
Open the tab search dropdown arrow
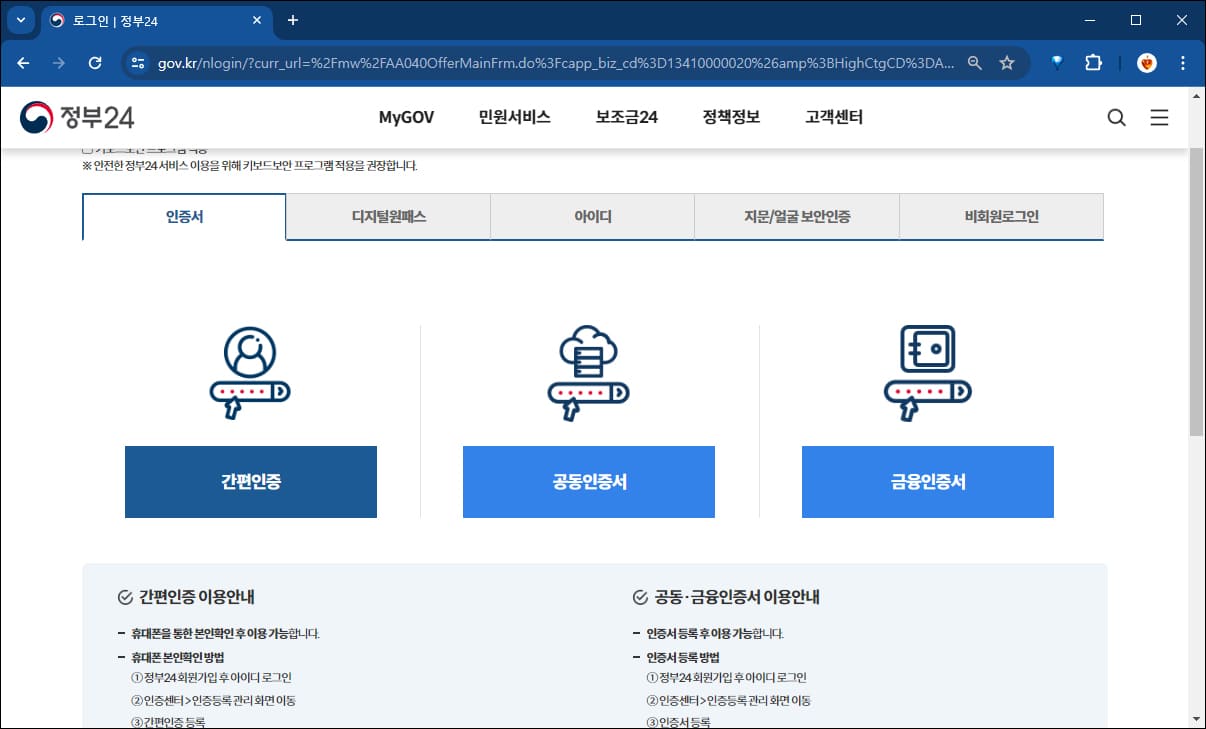tap(21, 19)
